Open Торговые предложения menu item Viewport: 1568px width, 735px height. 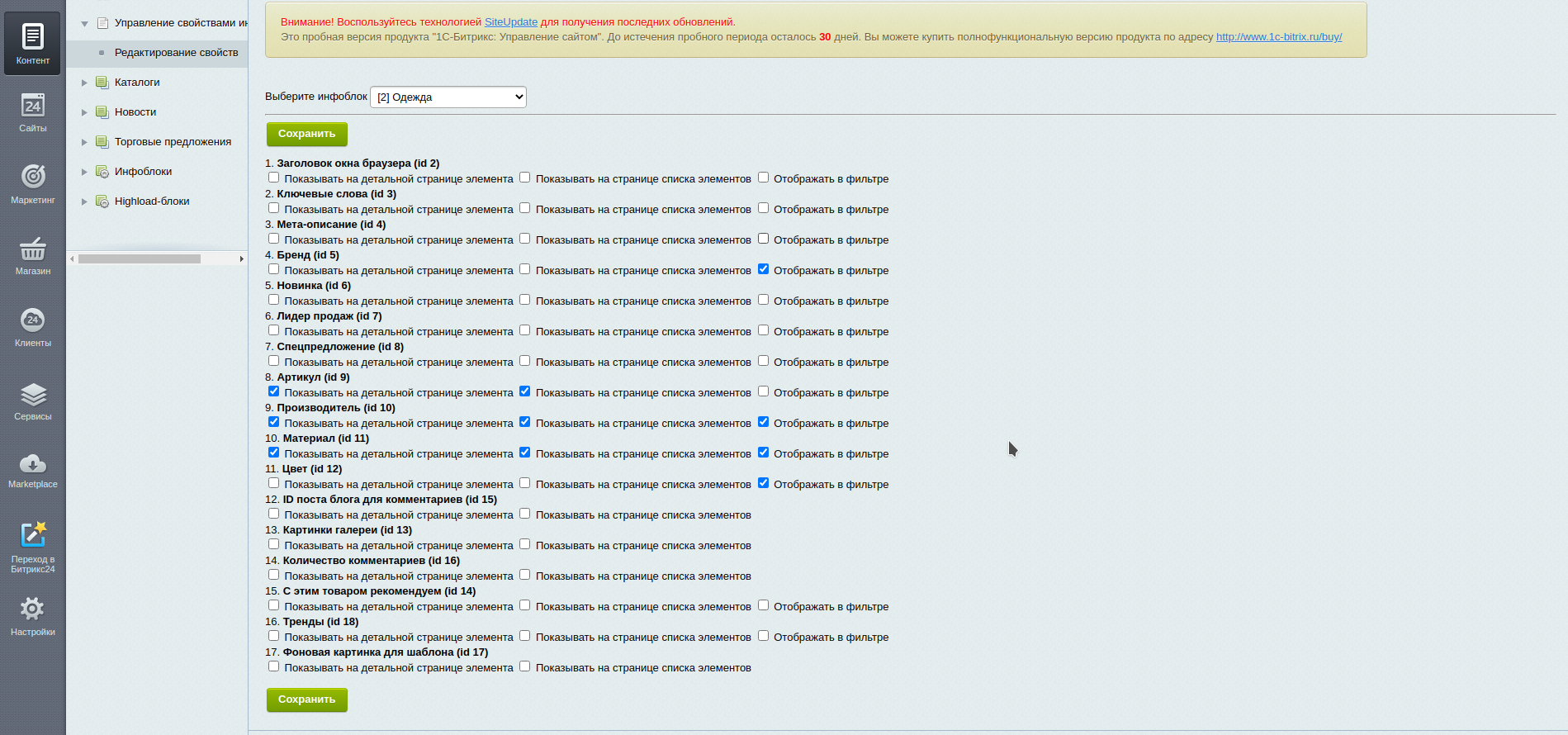173,142
